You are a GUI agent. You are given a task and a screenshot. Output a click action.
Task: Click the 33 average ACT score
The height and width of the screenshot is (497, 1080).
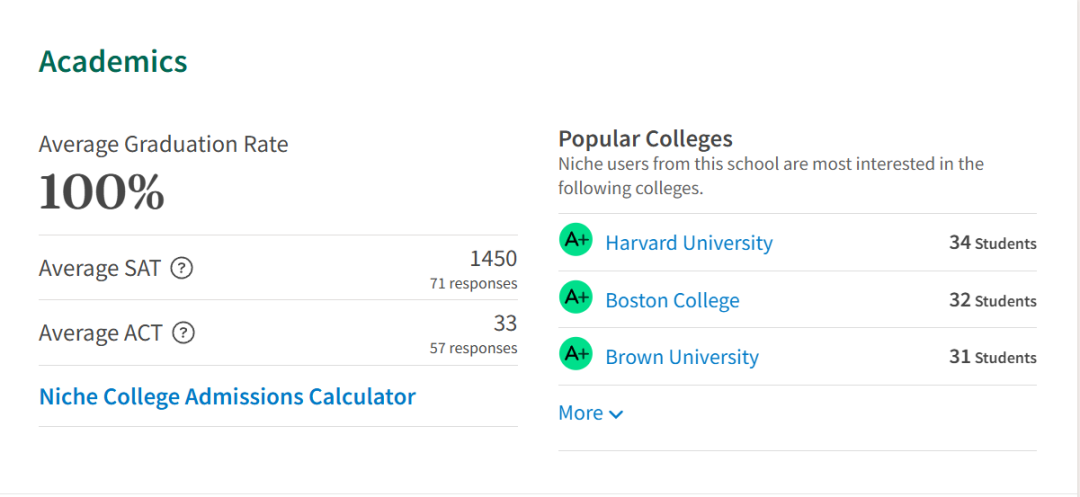click(x=505, y=324)
